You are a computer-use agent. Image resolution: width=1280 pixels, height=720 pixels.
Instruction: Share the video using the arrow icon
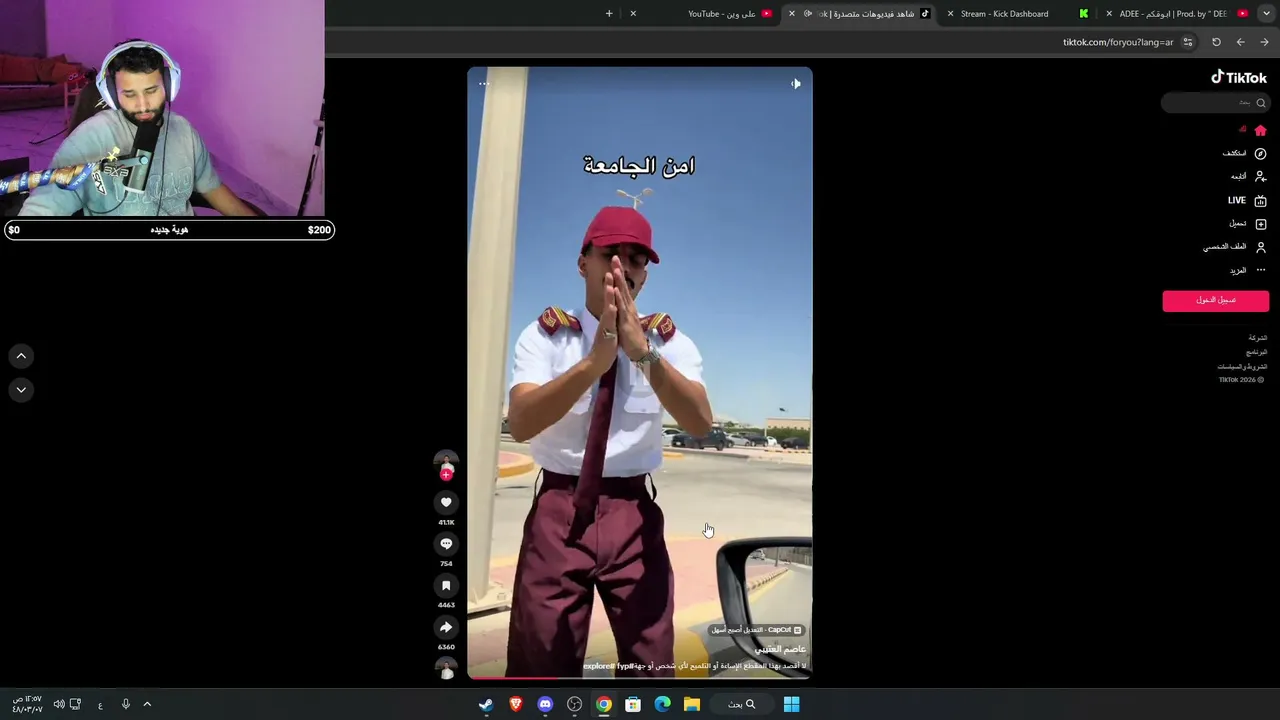[x=446, y=628]
